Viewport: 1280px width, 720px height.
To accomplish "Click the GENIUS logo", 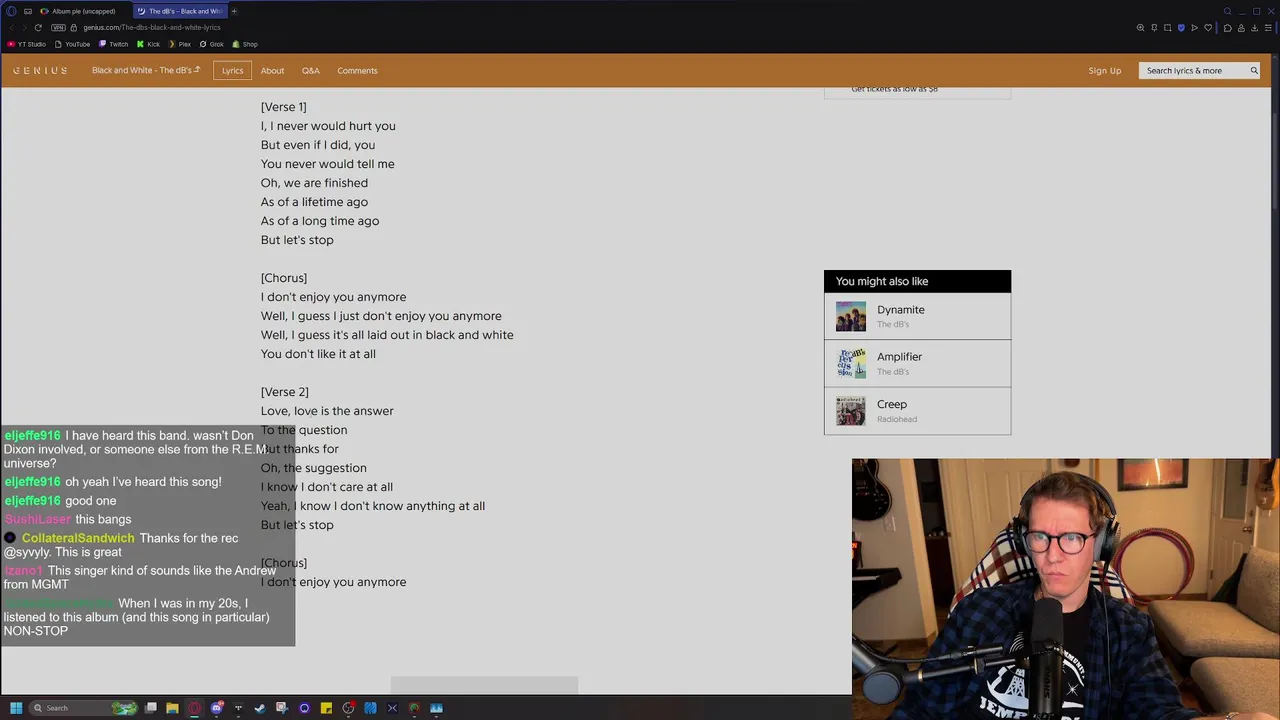I will click(40, 70).
